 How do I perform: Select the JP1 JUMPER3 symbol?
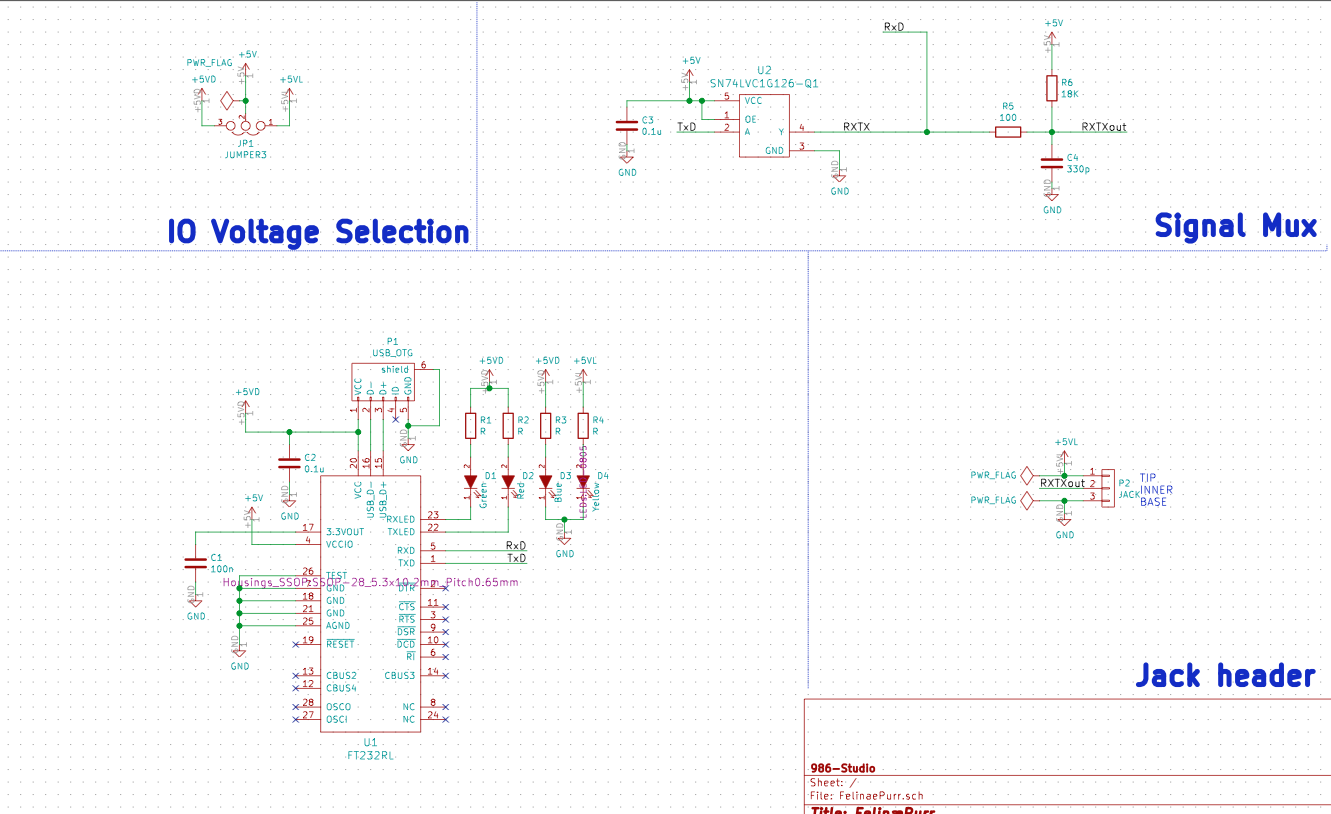coord(246,126)
